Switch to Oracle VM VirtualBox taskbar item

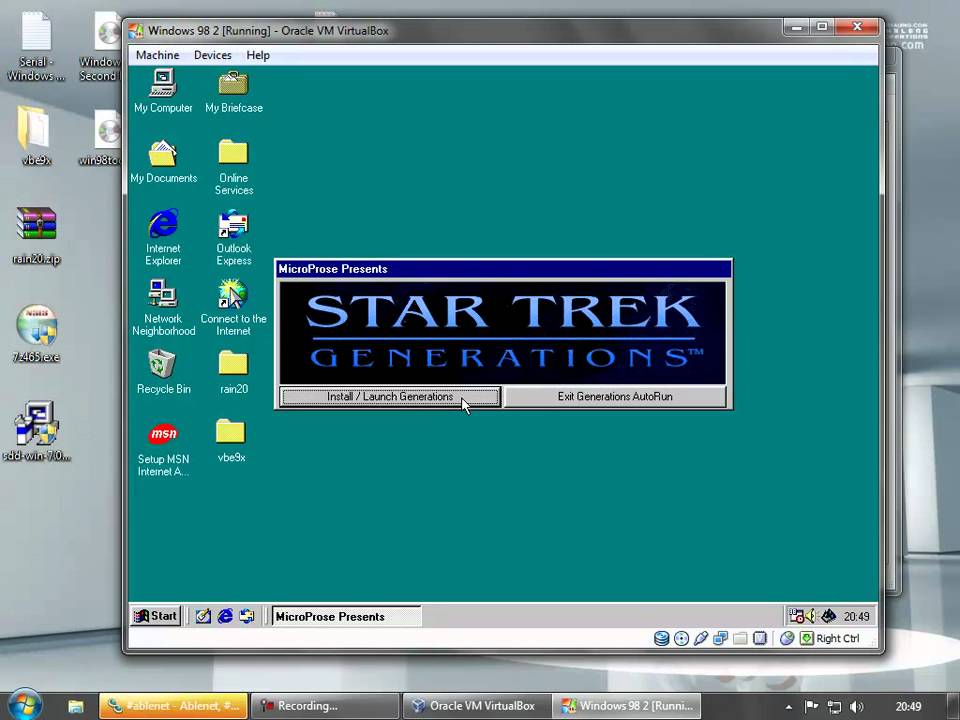pos(476,706)
